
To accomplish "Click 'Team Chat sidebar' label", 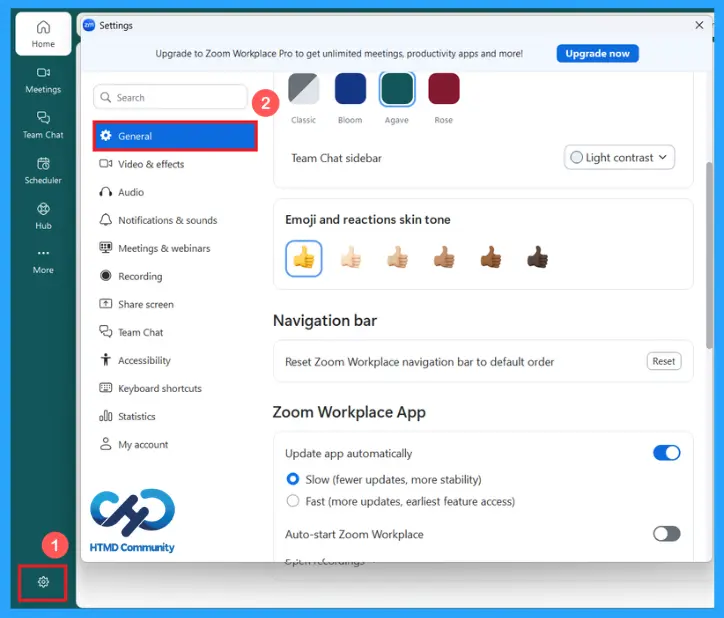I will (336, 158).
